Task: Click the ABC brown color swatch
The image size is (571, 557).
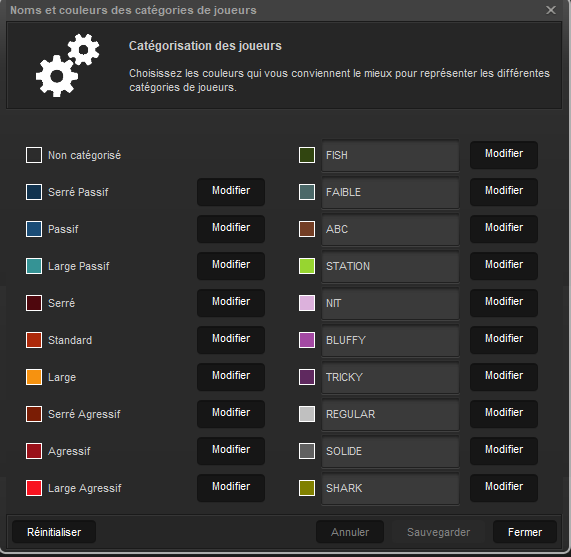Action: [307, 229]
